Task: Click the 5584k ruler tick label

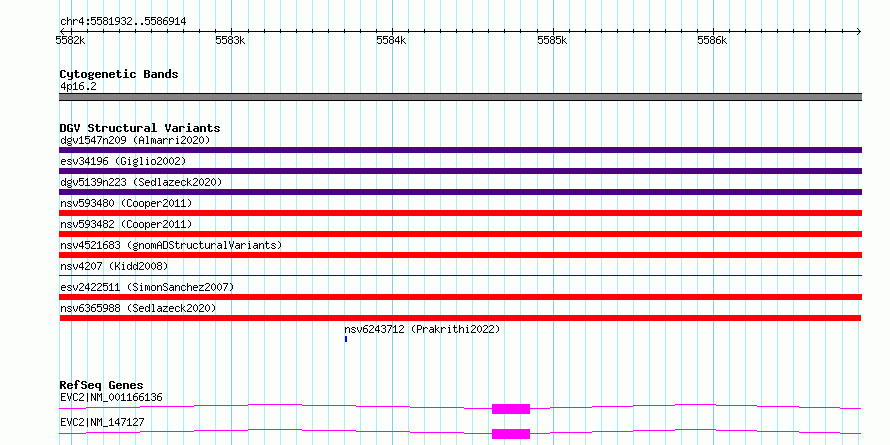Action: (x=391, y=40)
